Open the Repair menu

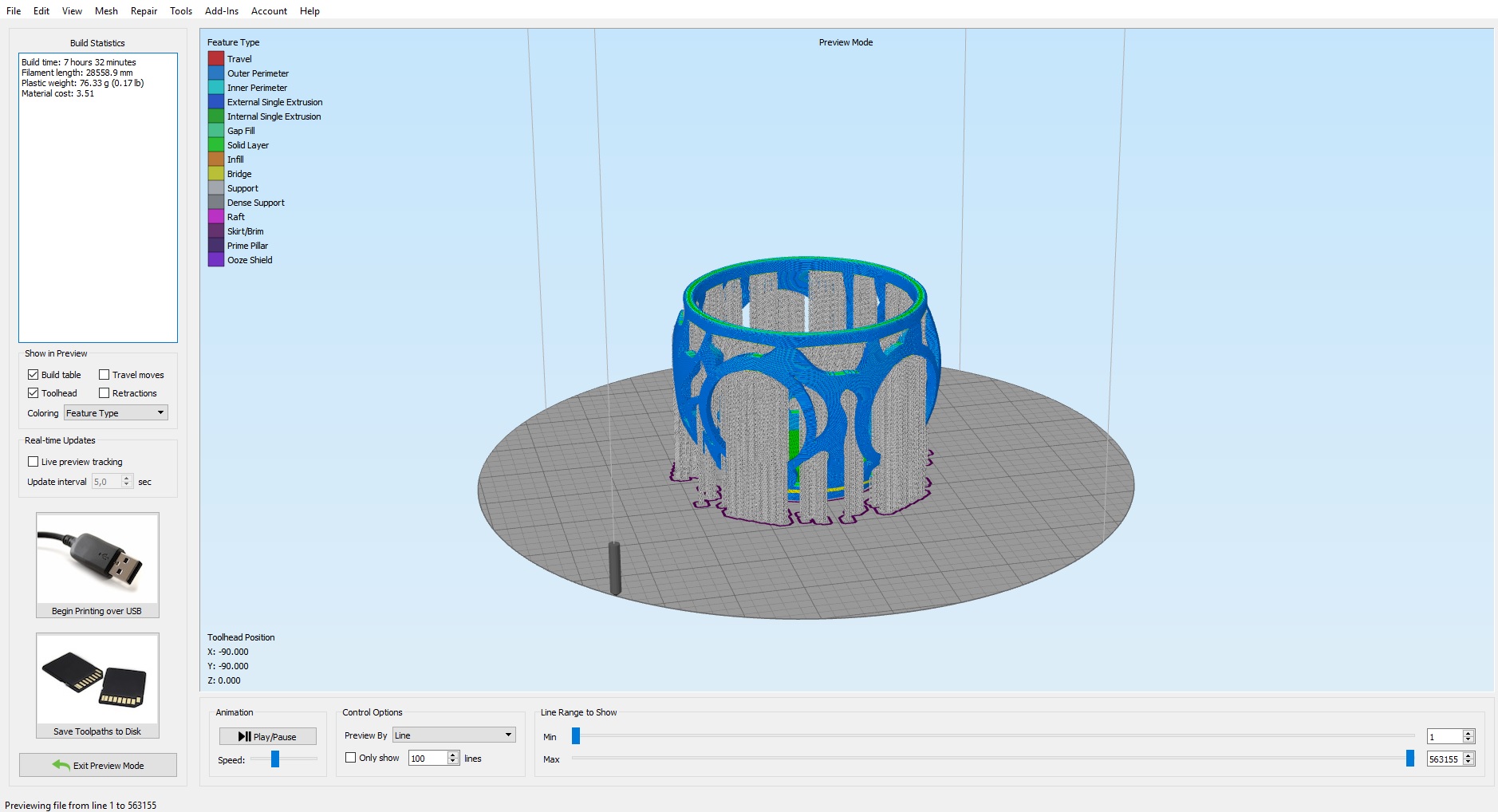(x=144, y=11)
